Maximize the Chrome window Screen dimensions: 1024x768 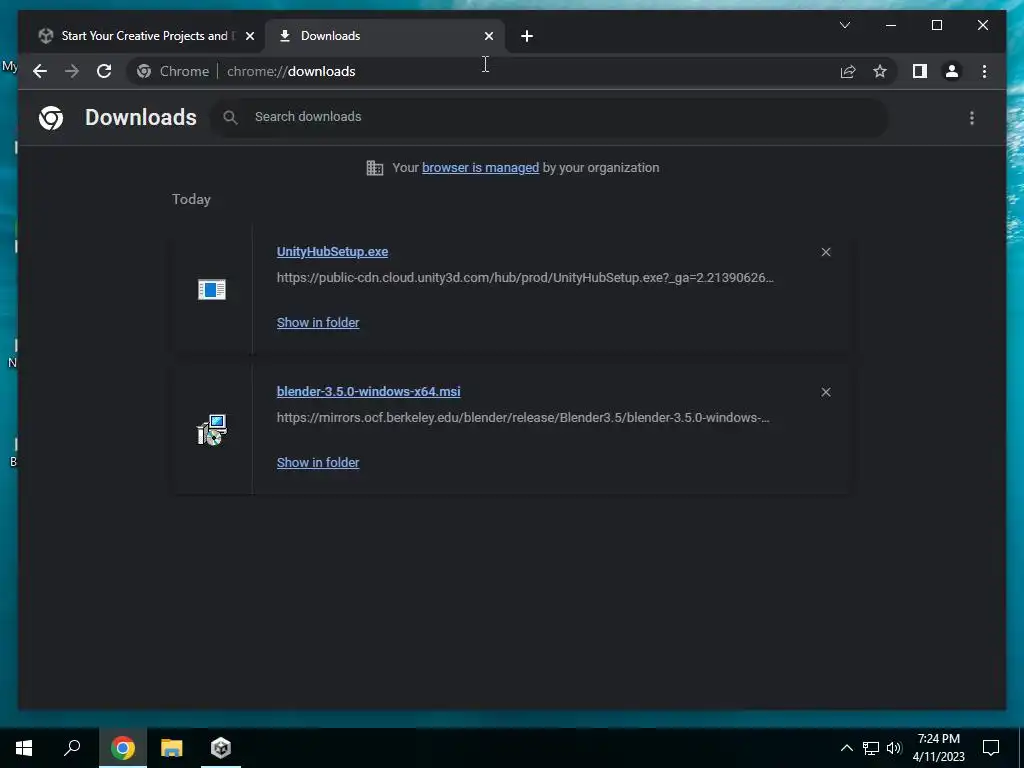[x=936, y=25]
